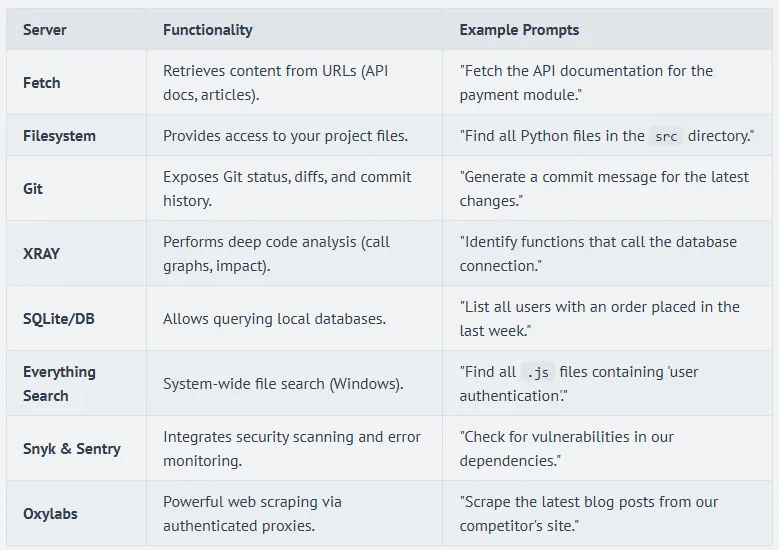Click the inline code 'src' snippet
Image resolution: width=779 pixels, height=550 pixels.
pos(666,136)
